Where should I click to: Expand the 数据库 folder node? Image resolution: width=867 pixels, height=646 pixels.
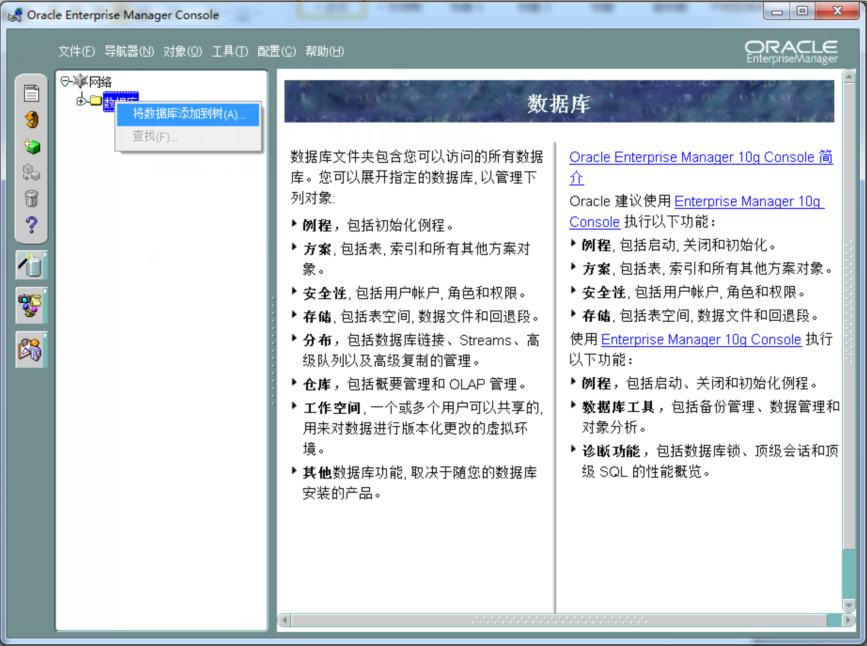(81, 101)
